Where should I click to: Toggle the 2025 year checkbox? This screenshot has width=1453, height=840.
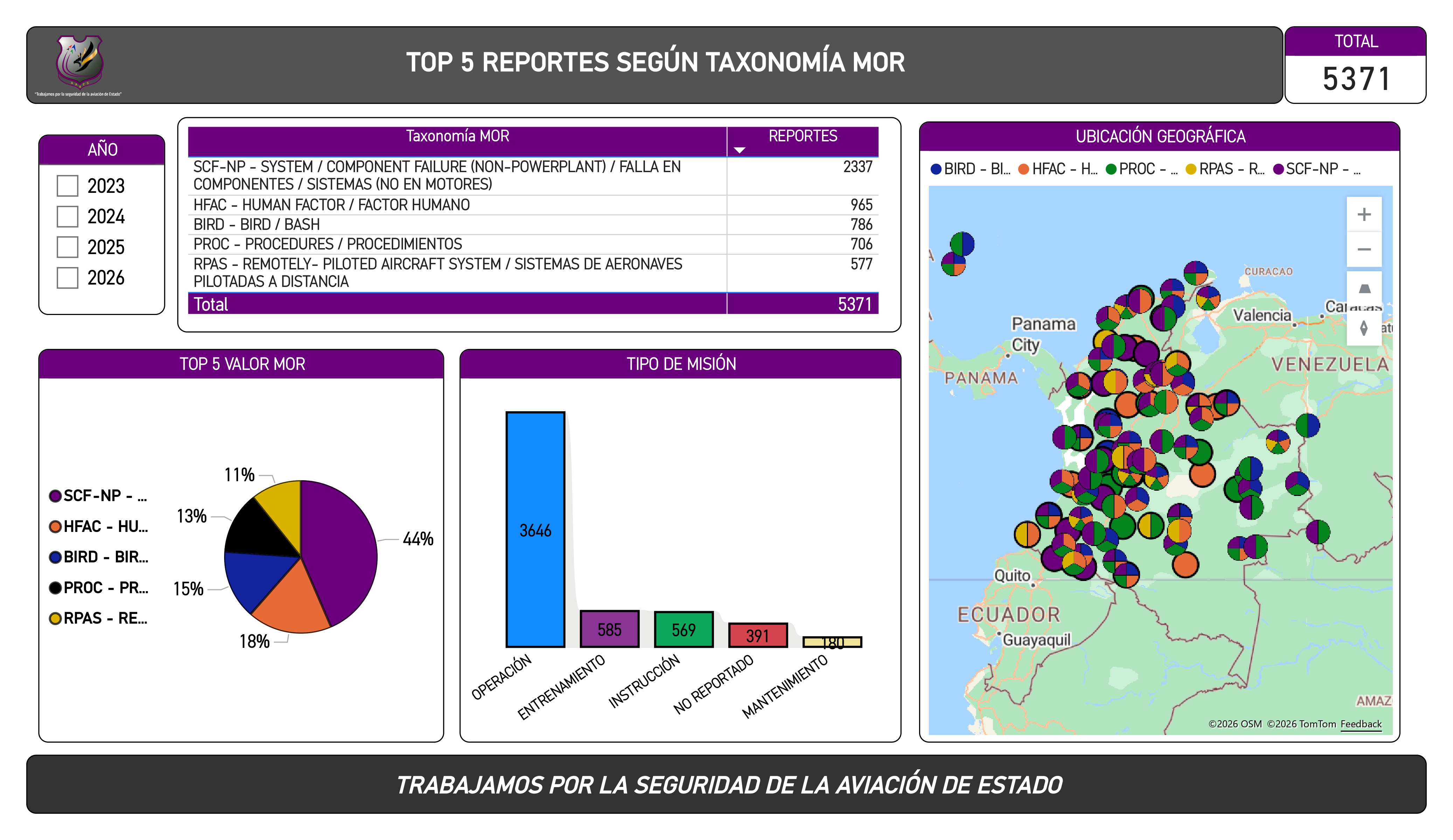click(68, 247)
